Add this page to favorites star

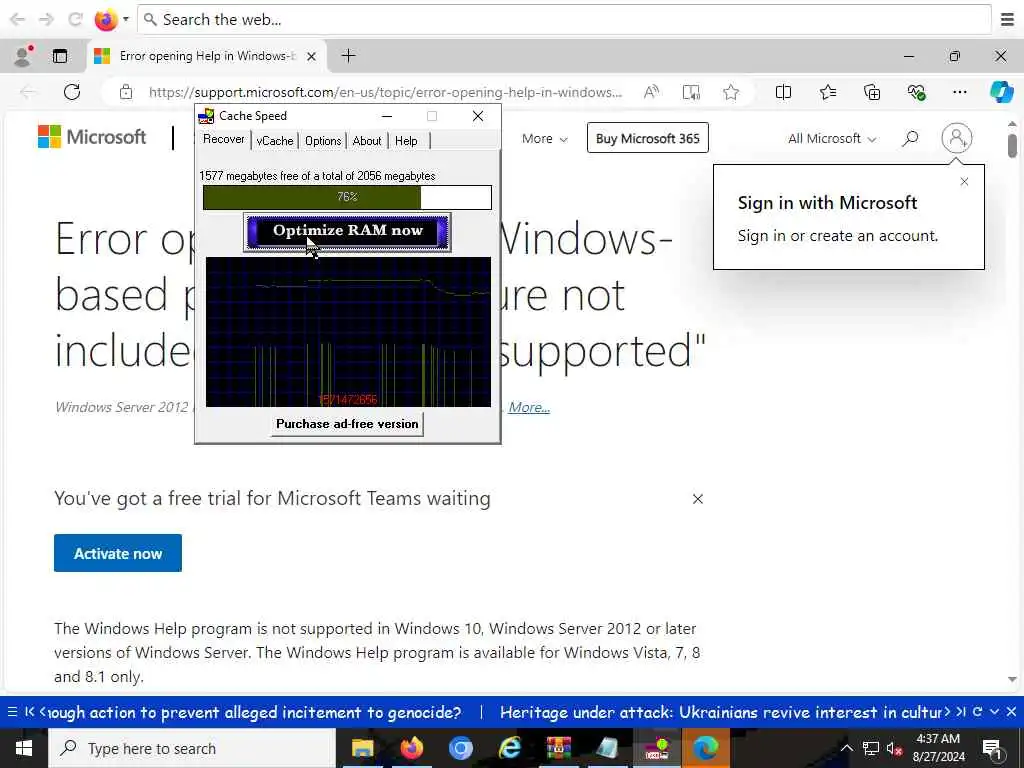click(731, 92)
